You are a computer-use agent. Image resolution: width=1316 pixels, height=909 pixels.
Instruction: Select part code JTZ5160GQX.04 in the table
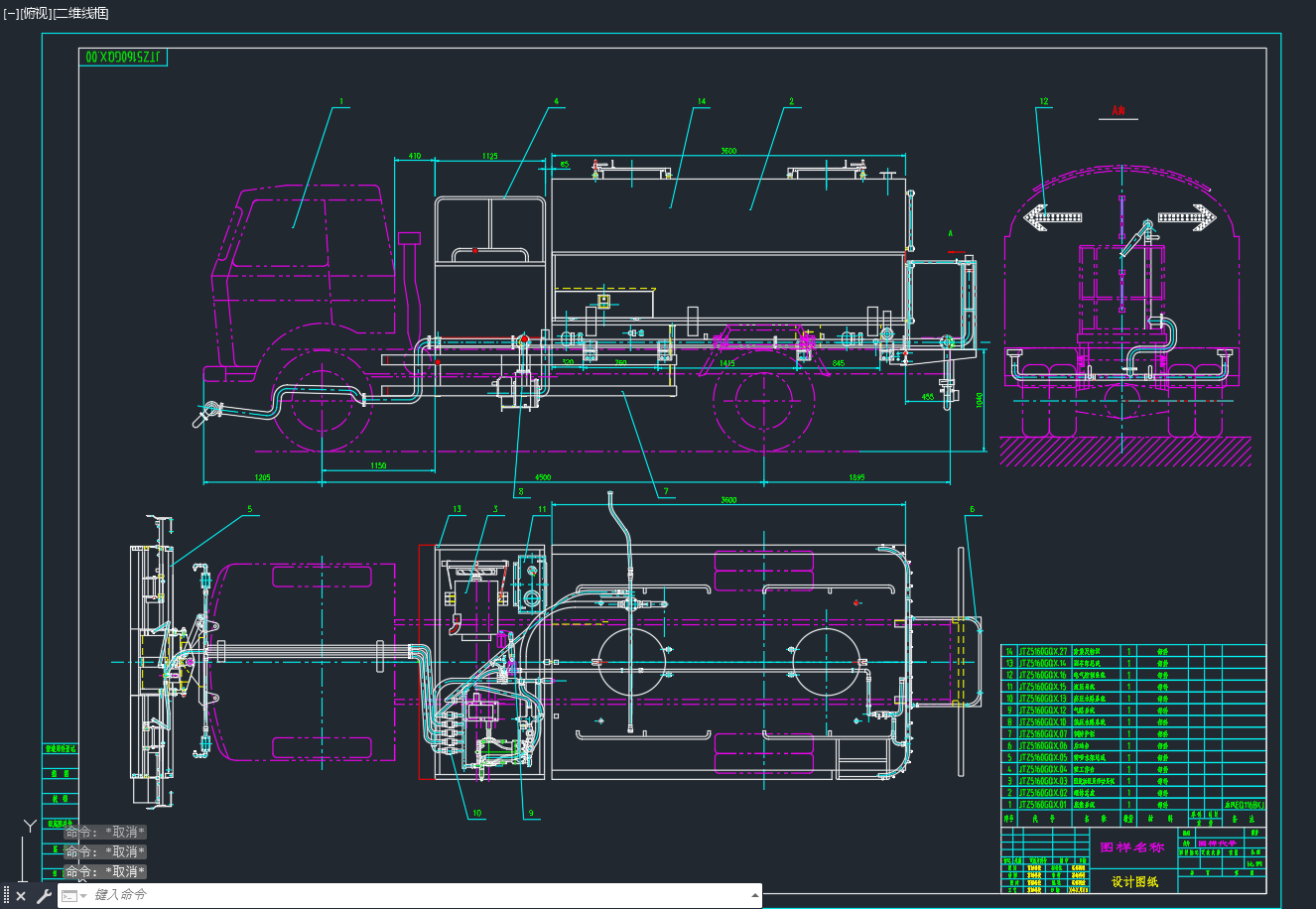point(1043,769)
